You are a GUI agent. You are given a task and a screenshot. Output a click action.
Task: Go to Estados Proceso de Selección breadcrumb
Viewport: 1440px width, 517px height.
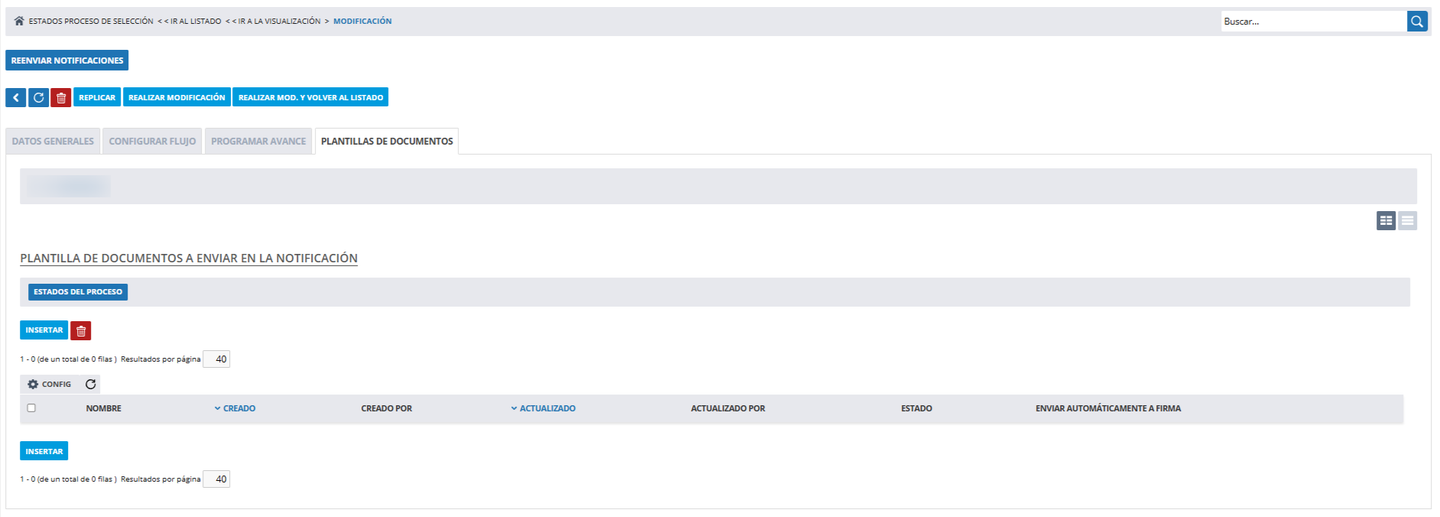point(91,21)
